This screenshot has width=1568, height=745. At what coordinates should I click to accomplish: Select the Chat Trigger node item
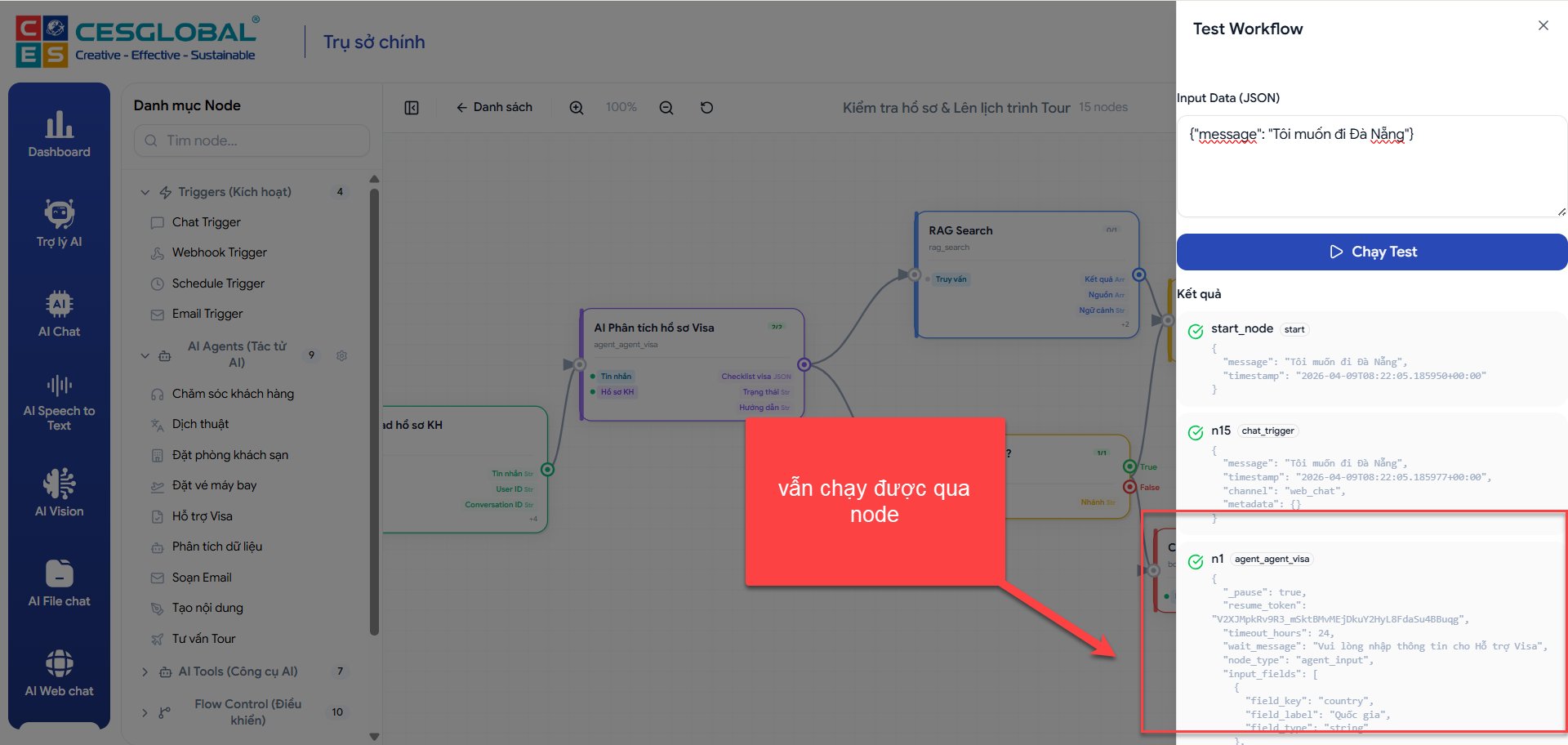206,222
